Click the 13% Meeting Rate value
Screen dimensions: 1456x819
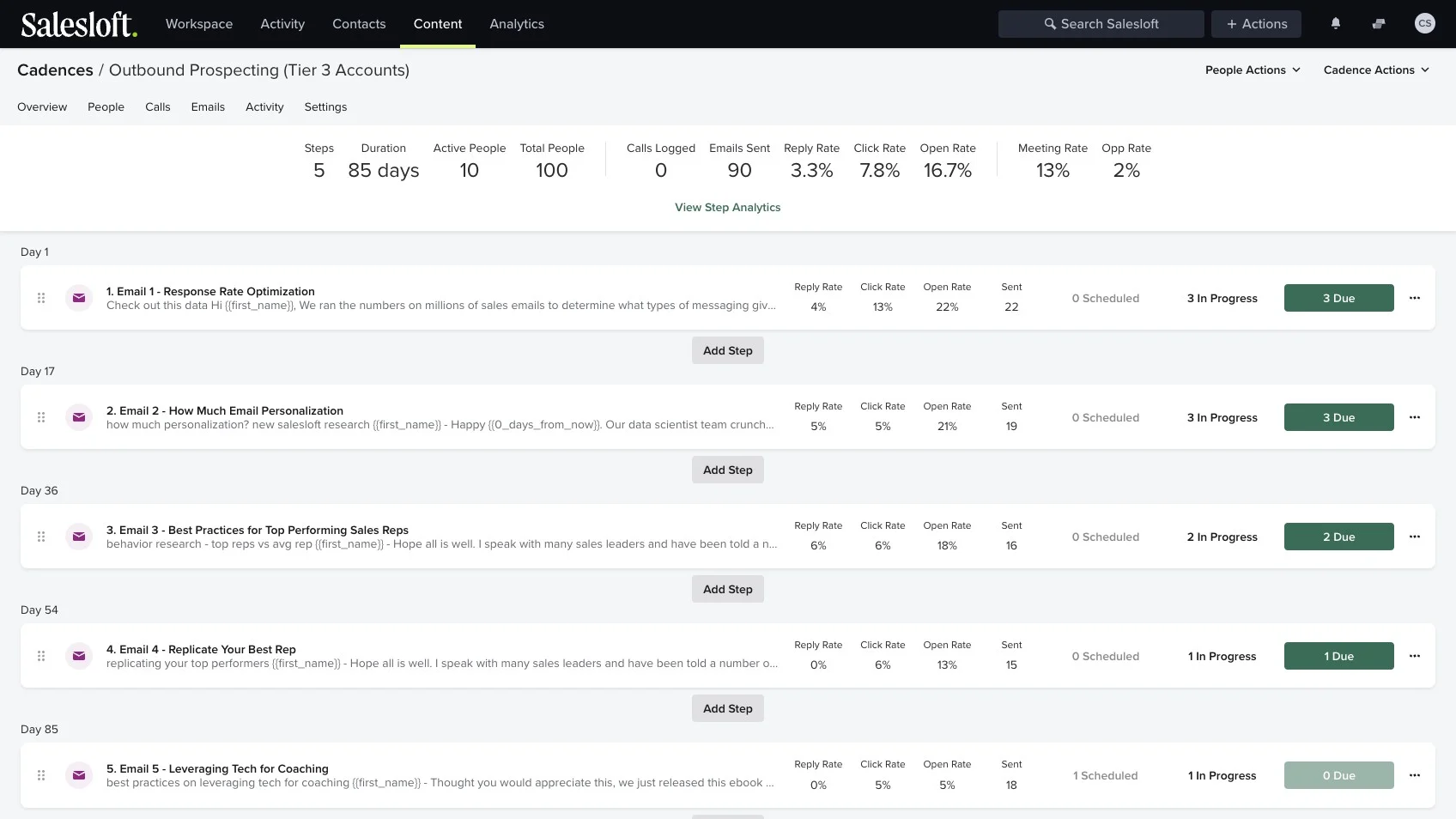[1053, 171]
